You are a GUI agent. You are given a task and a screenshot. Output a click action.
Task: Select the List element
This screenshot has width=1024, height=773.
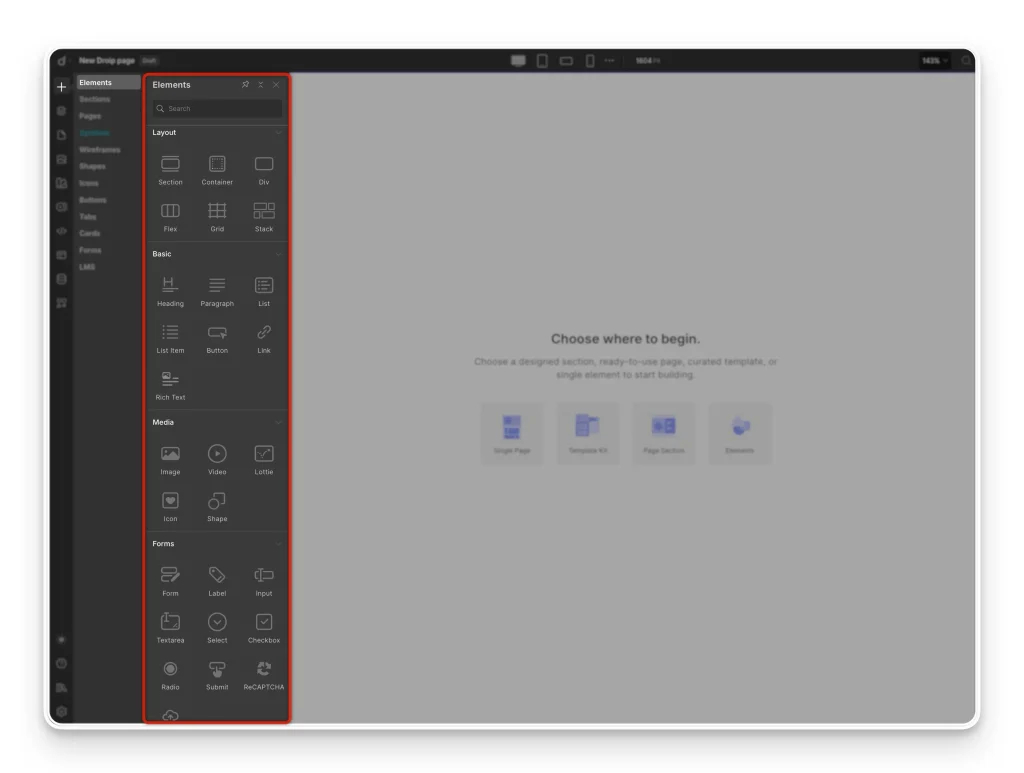point(264,292)
